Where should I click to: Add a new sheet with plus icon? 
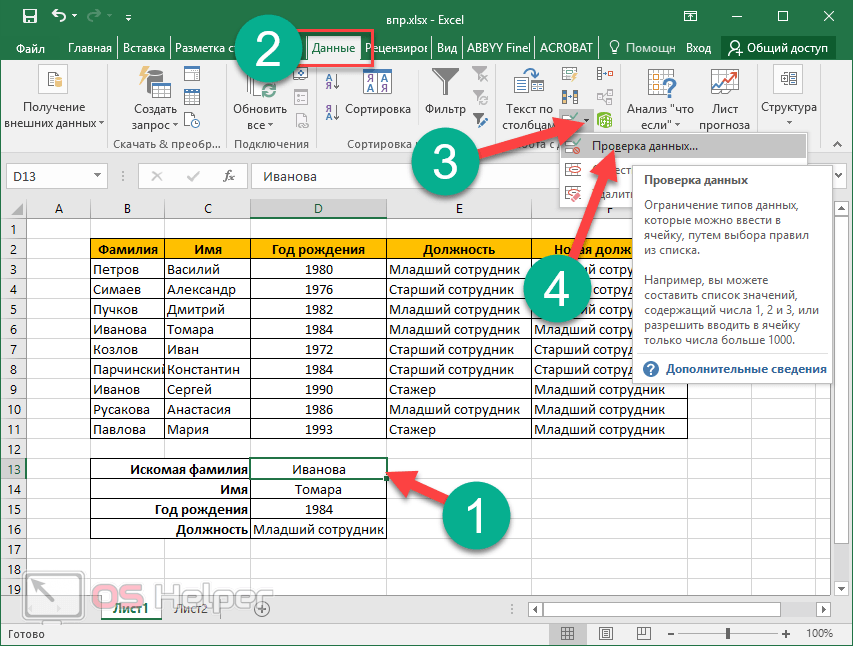pyautogui.click(x=262, y=608)
